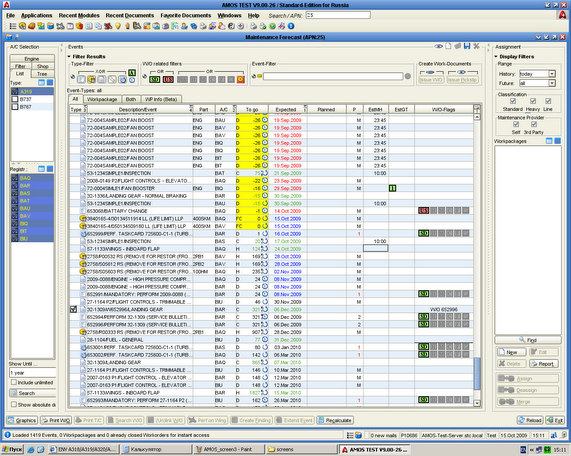Click the eye view icon in Events header
The width and height of the screenshot is (571, 456).
point(438,46)
